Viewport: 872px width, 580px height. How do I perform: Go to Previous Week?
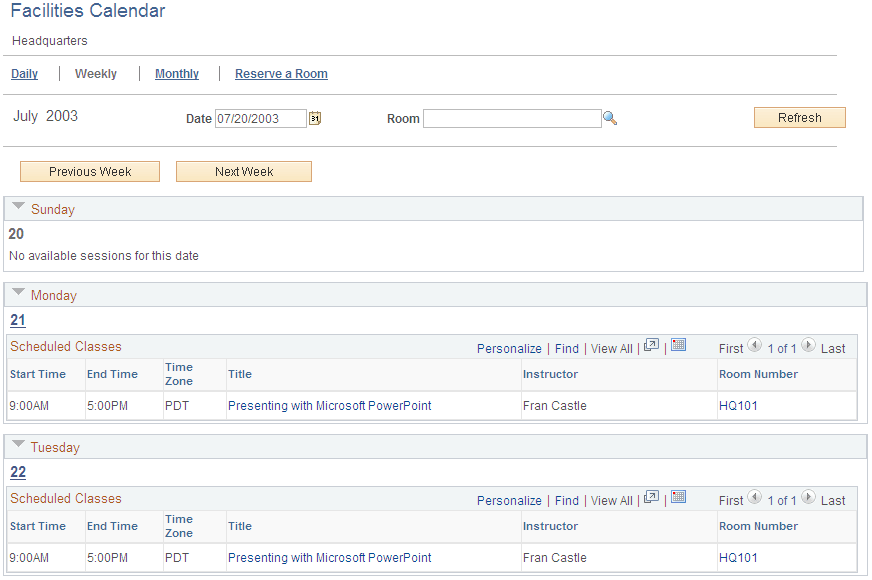(x=90, y=172)
